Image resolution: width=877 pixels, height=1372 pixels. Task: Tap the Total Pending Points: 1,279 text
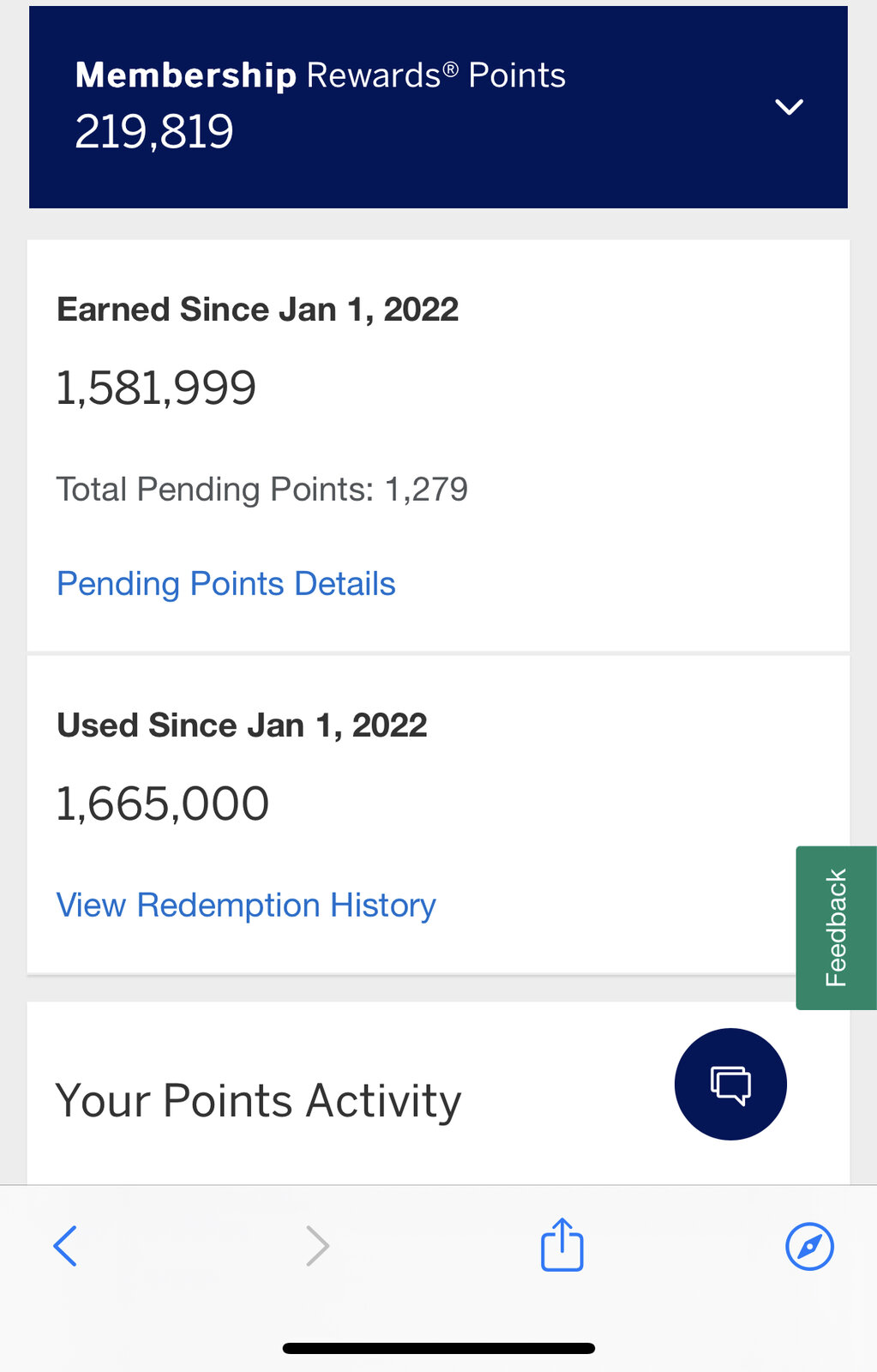click(x=262, y=490)
